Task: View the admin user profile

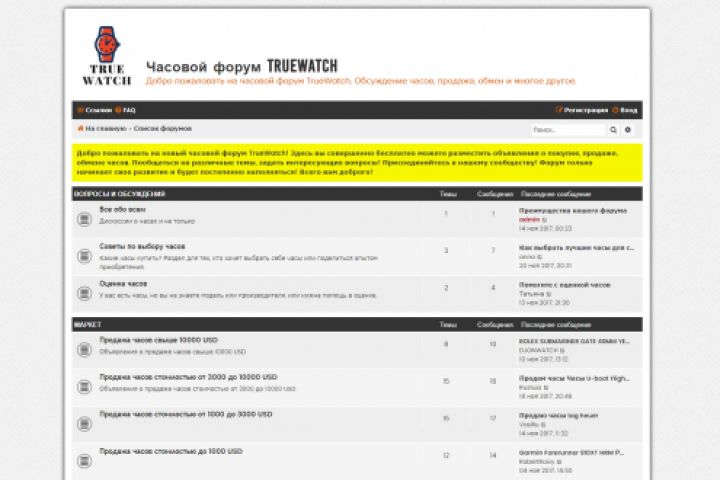Action: click(529, 220)
